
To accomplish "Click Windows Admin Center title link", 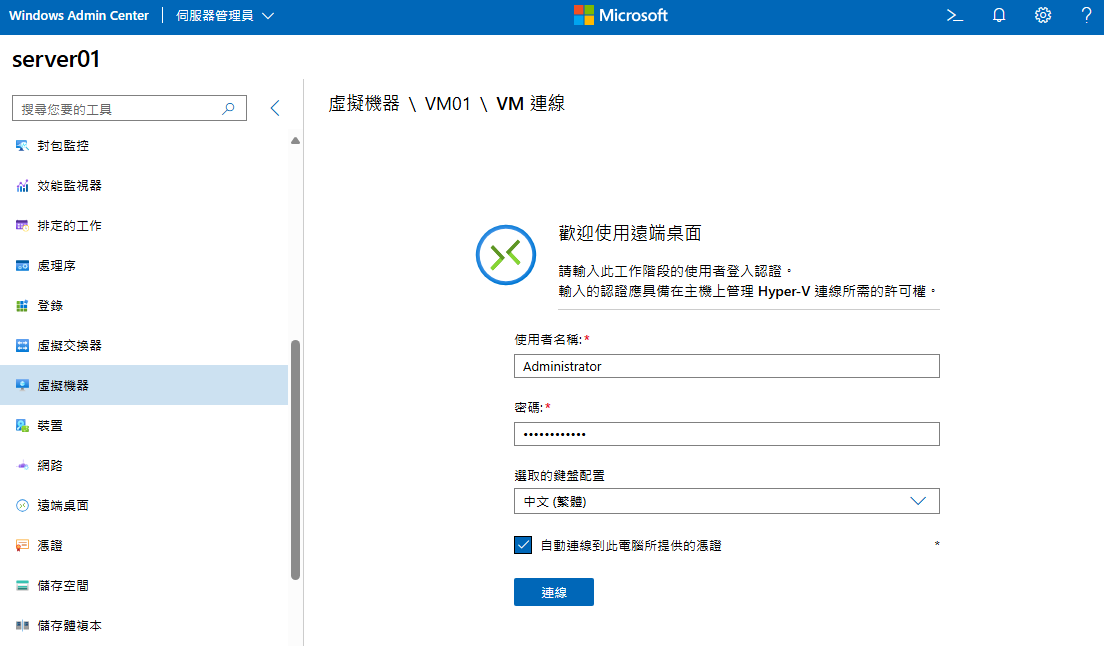I will 79,15.
